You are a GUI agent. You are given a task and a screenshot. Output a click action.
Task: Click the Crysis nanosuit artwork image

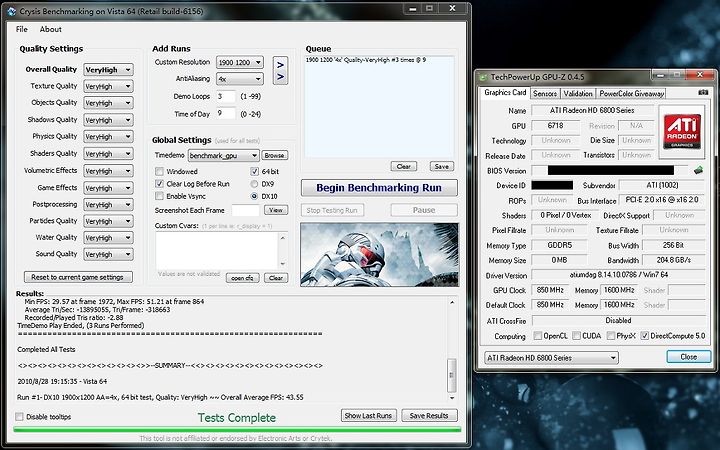[x=379, y=255]
